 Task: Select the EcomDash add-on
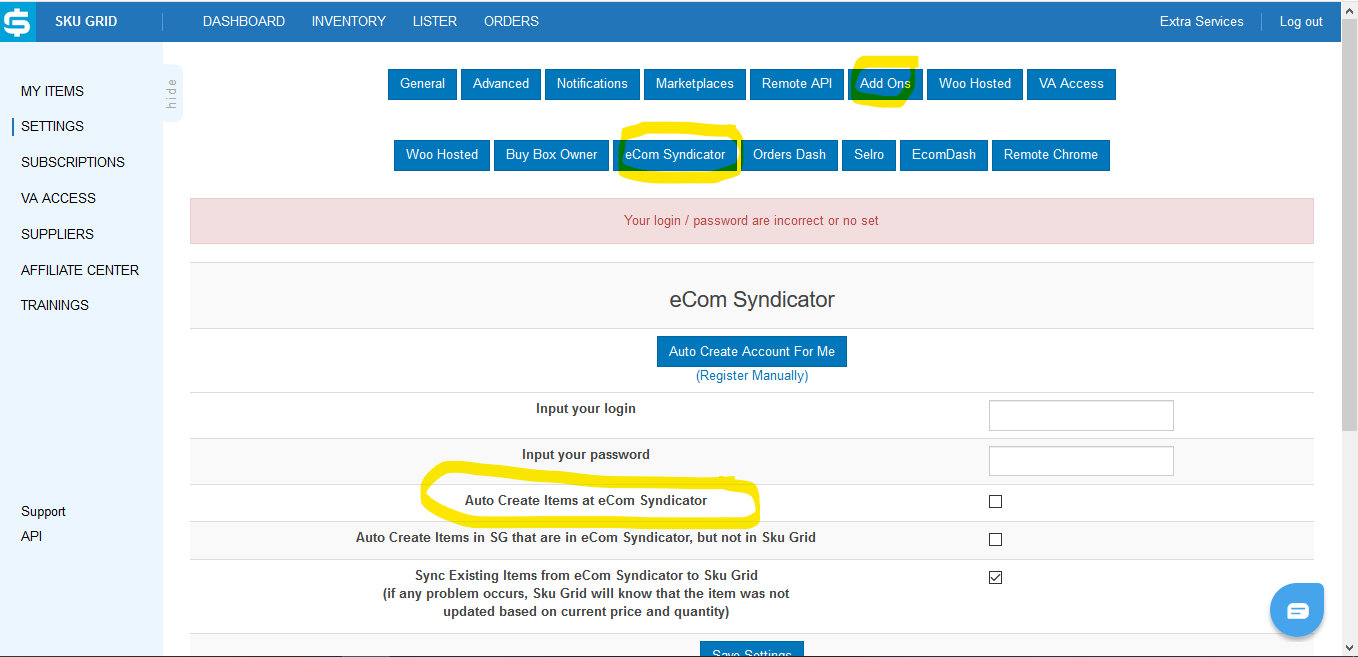pyautogui.click(x=944, y=155)
